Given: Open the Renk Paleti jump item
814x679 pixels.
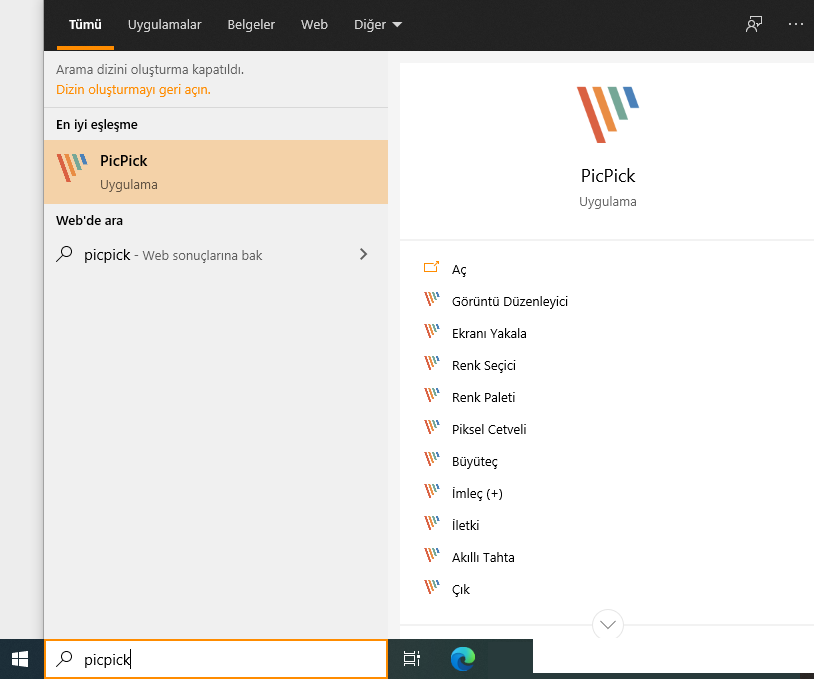Looking at the screenshot, I should [484, 397].
